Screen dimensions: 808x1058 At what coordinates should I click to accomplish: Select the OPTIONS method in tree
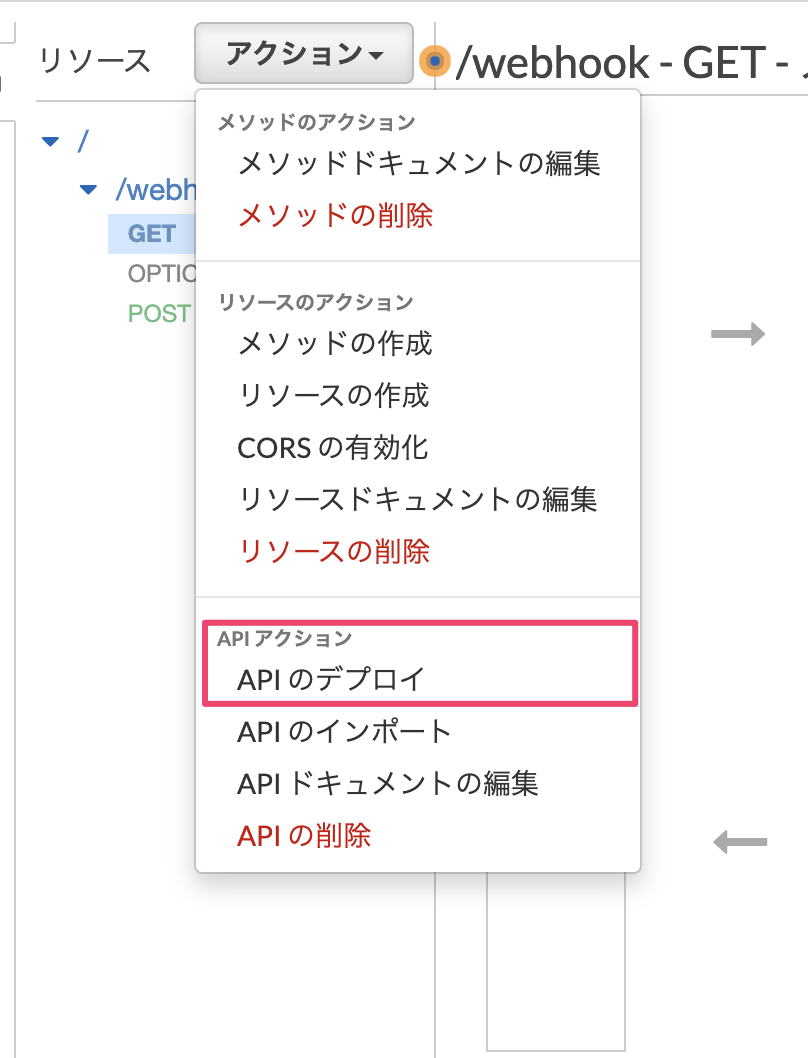[162, 273]
